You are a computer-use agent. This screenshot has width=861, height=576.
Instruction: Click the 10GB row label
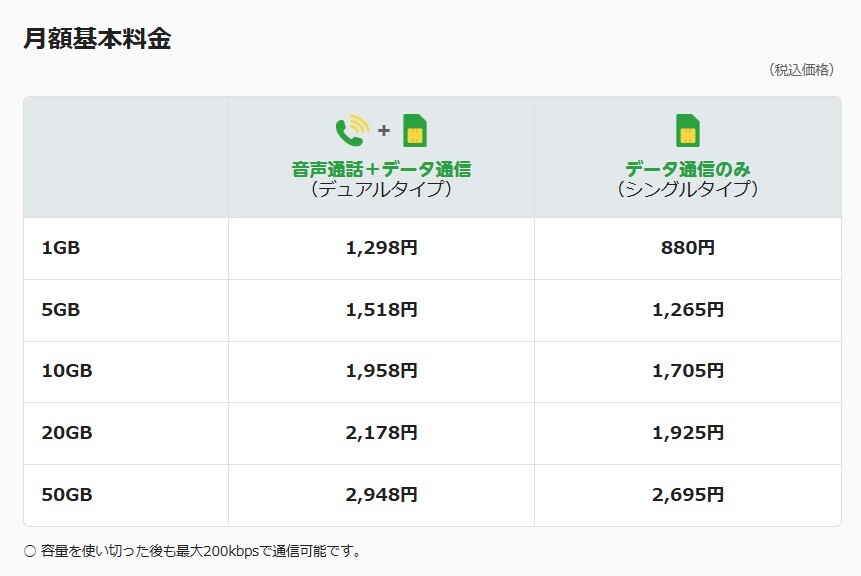pos(66,371)
